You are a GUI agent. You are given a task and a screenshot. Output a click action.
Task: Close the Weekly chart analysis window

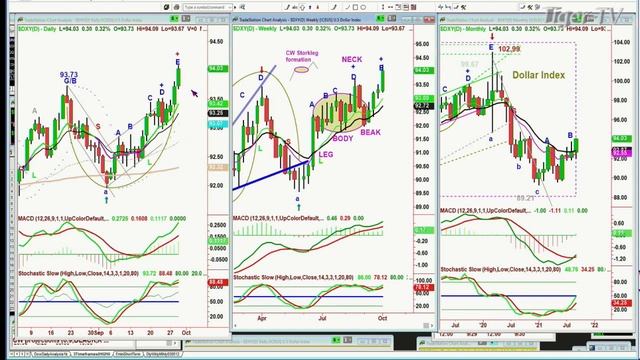tap(429, 19)
